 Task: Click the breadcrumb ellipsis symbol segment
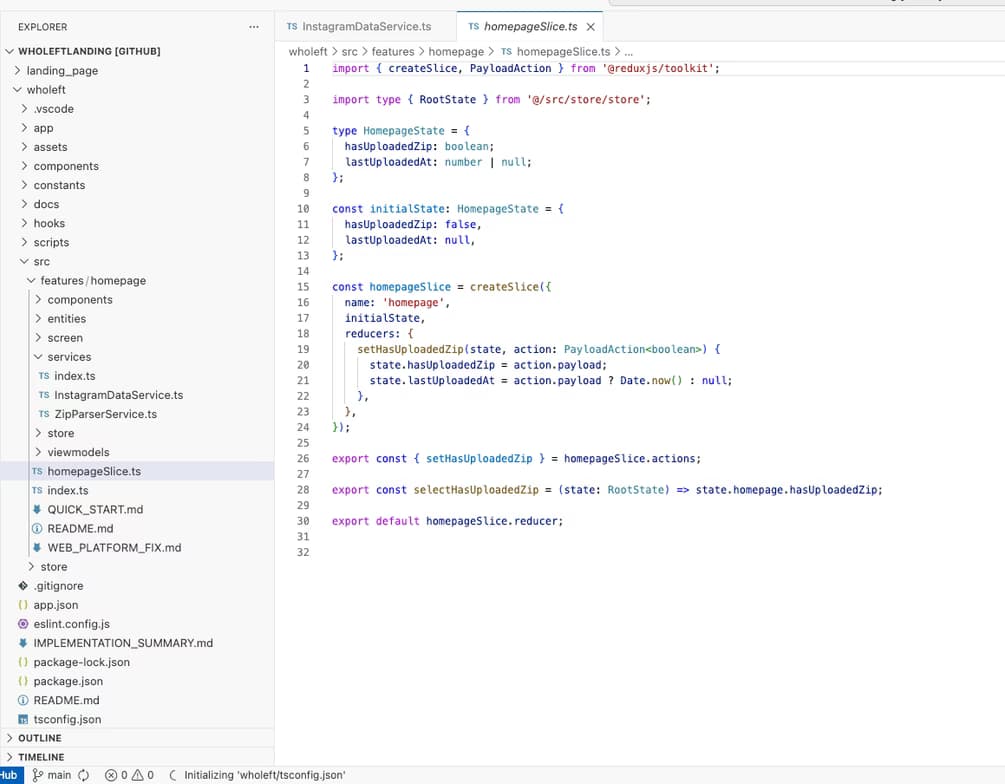click(x=629, y=52)
